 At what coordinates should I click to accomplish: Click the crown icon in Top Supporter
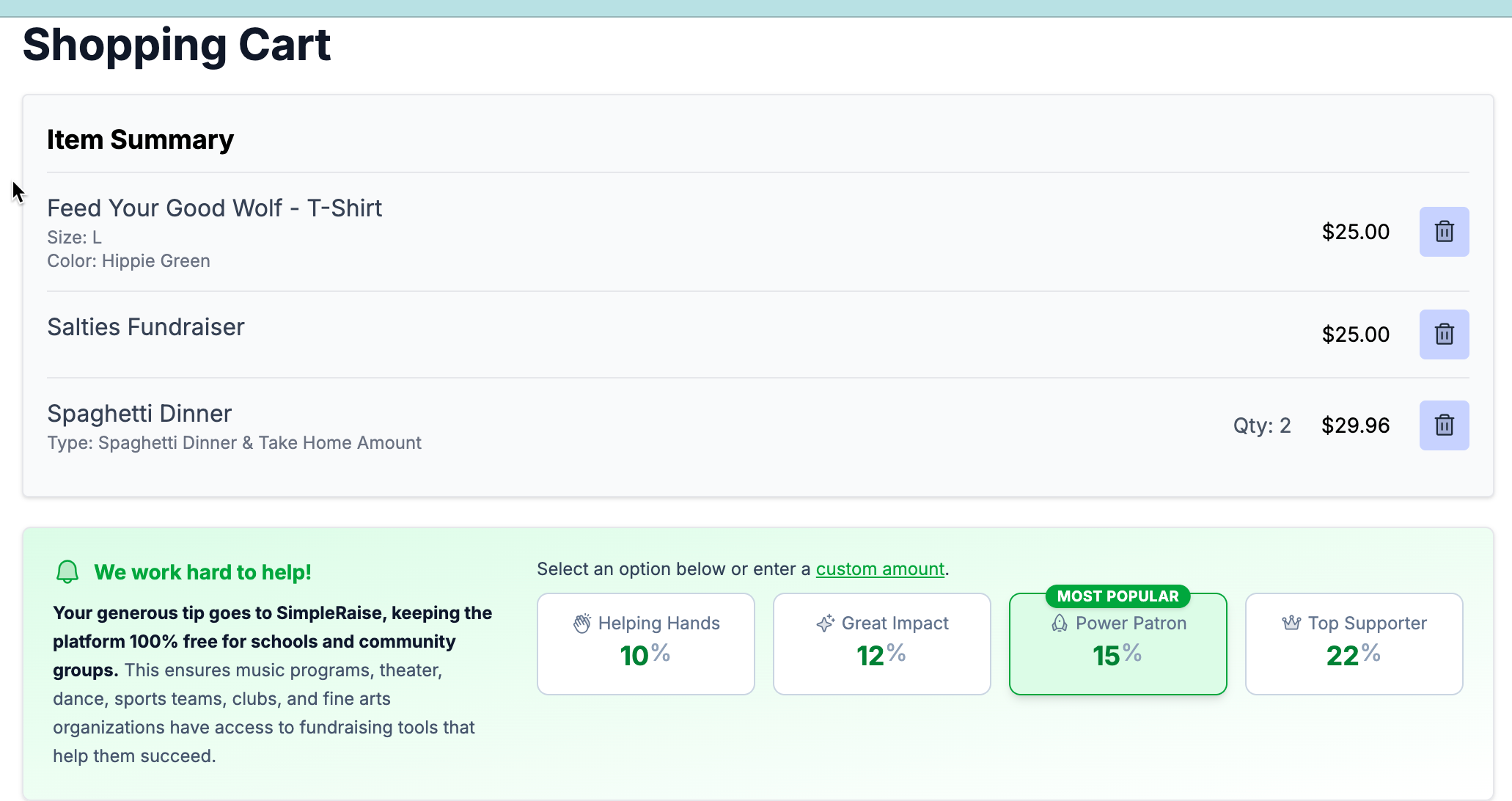pos(1291,623)
